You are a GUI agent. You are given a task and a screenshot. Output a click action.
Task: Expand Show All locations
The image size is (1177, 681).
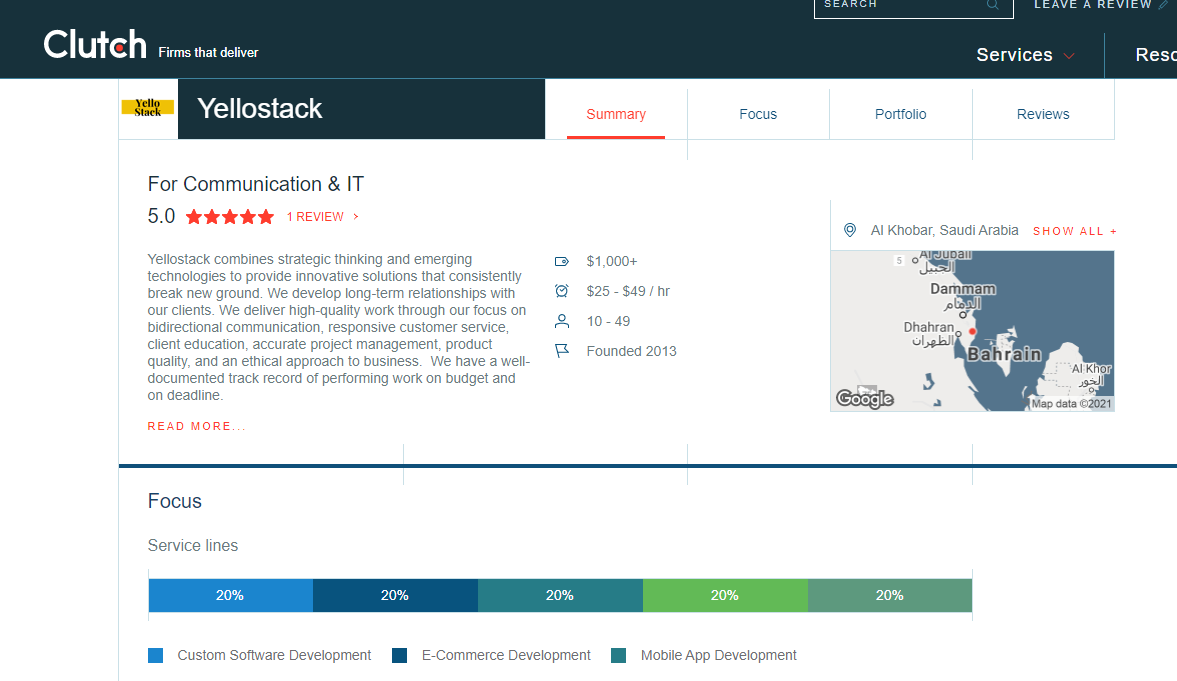[1075, 231]
